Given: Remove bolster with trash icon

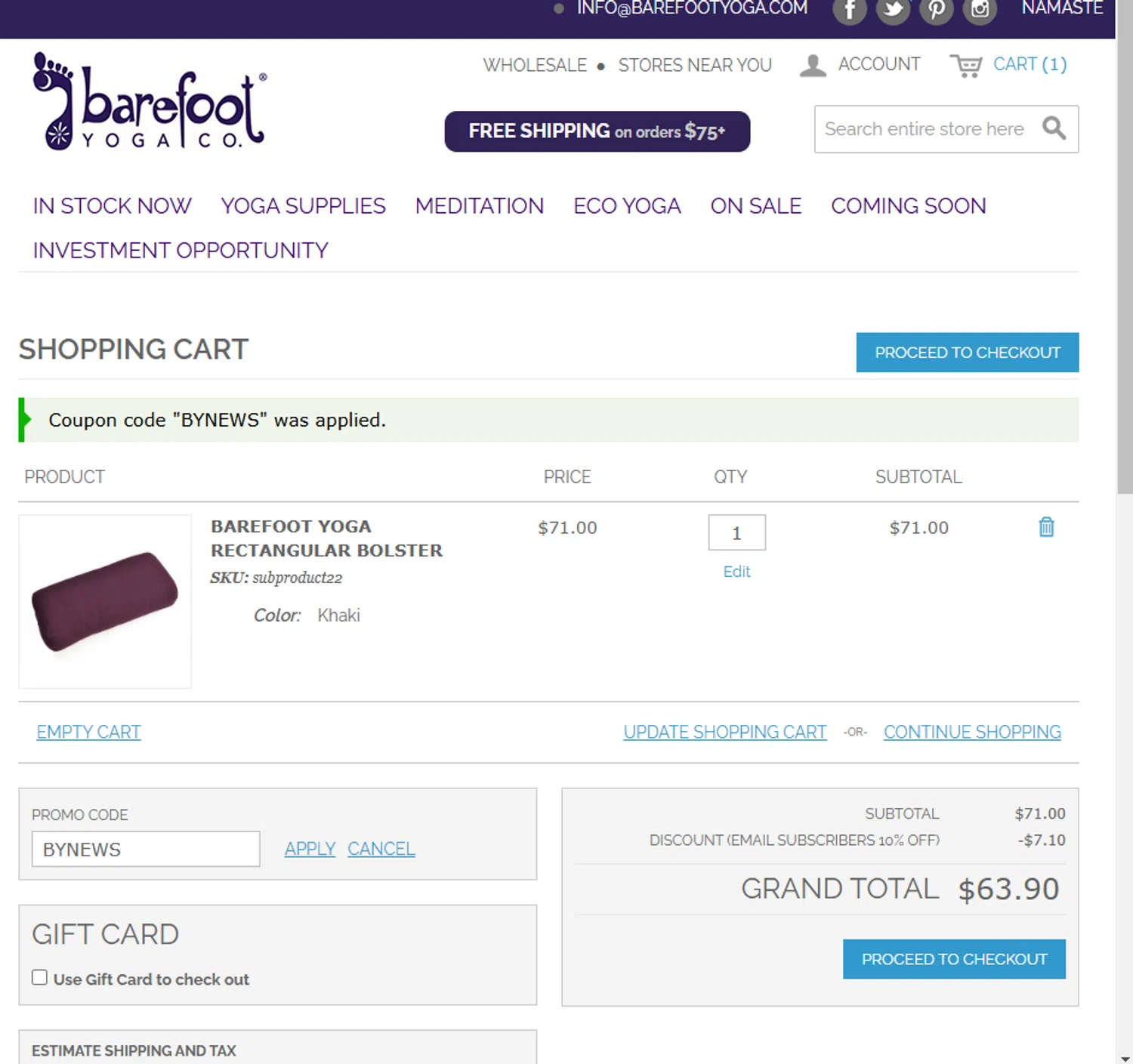Looking at the screenshot, I should point(1046,527).
